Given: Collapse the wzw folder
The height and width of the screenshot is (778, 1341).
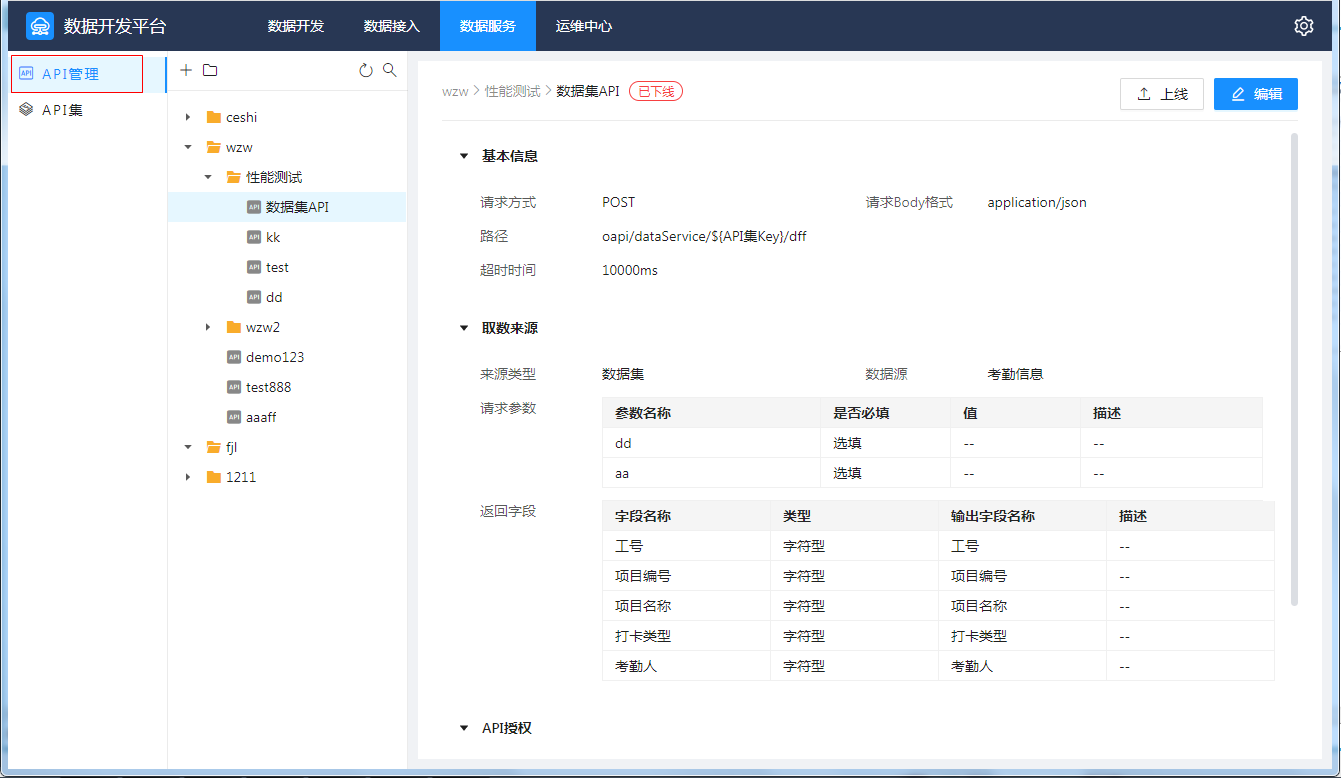Looking at the screenshot, I should [188, 147].
